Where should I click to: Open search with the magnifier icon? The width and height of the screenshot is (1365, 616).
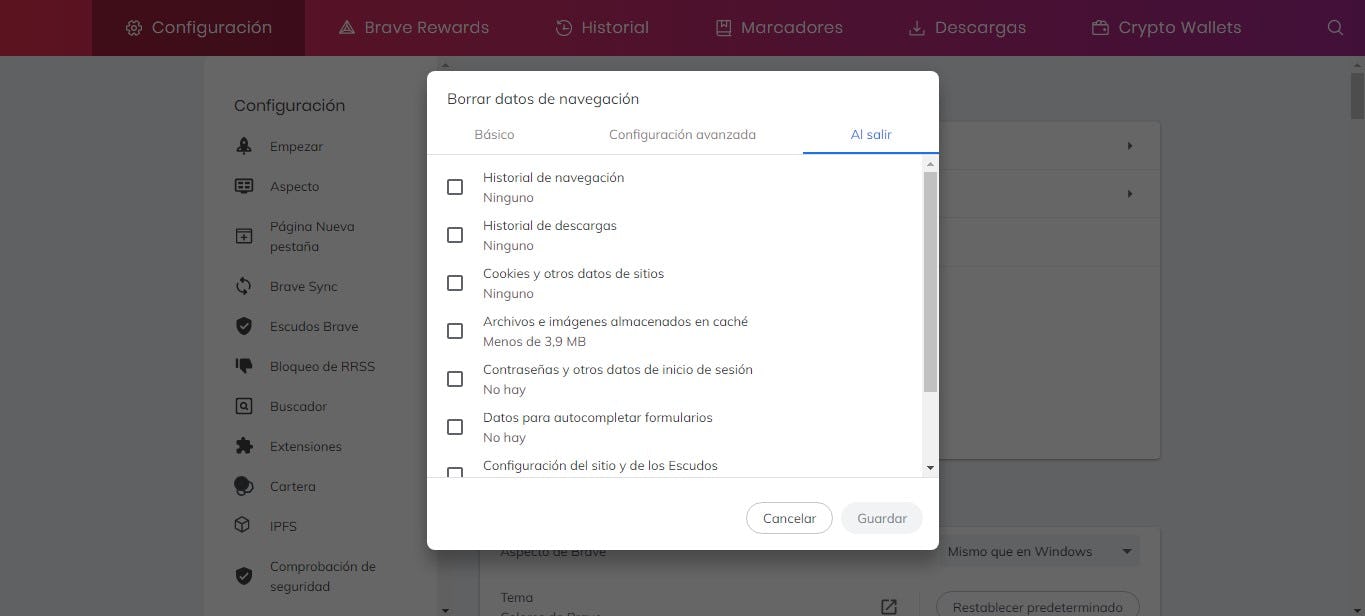[x=1336, y=27]
